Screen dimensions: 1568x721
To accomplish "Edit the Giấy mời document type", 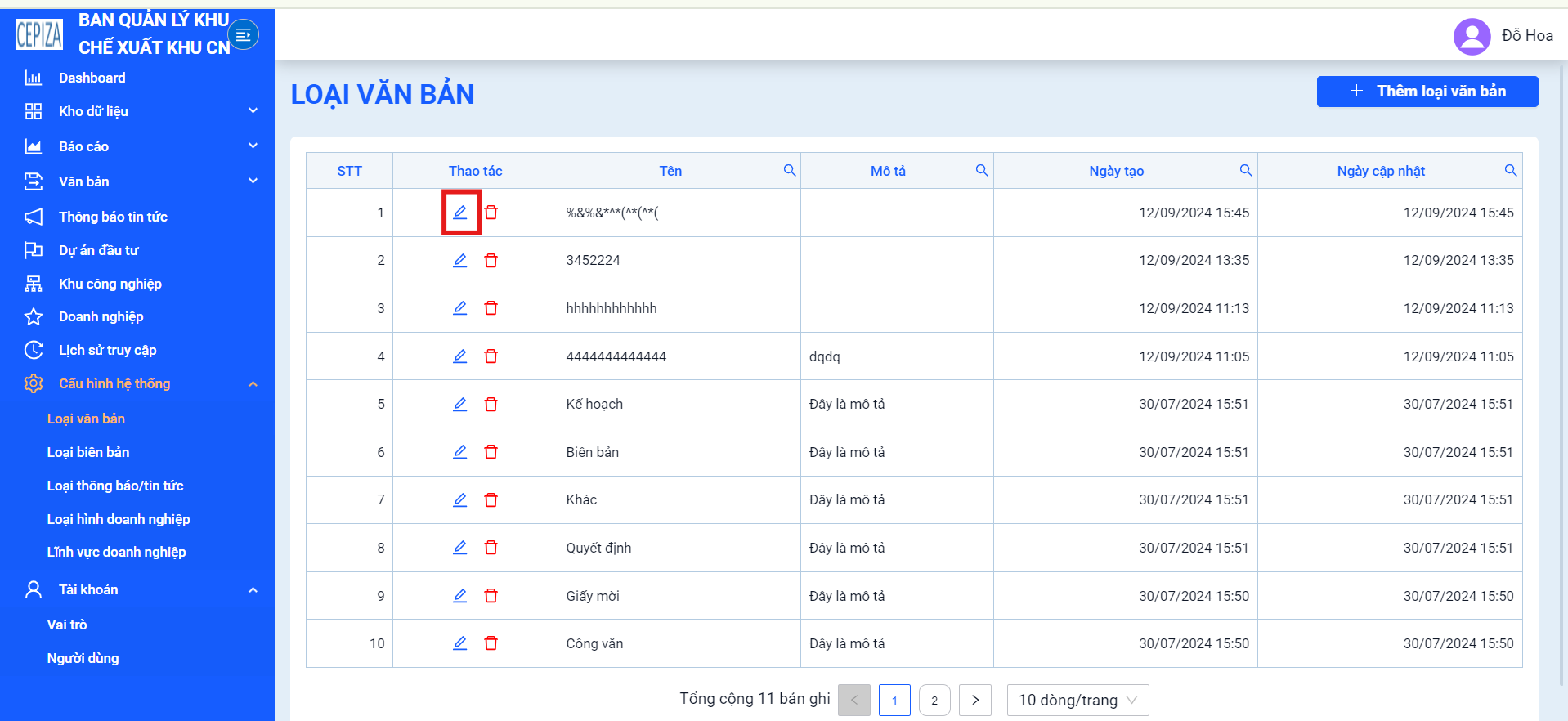I will [460, 596].
